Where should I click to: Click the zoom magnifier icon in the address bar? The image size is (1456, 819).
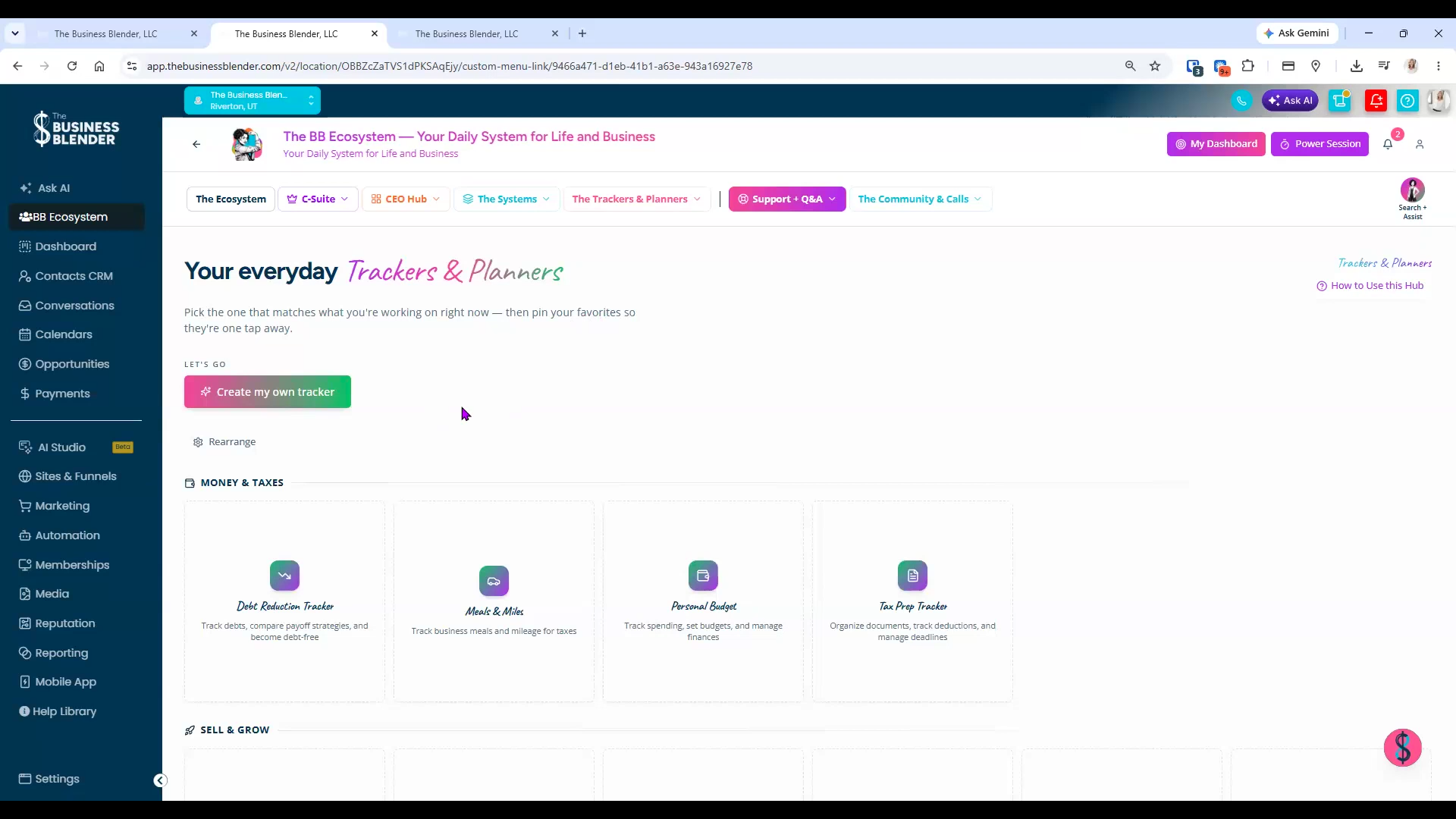point(1131,66)
